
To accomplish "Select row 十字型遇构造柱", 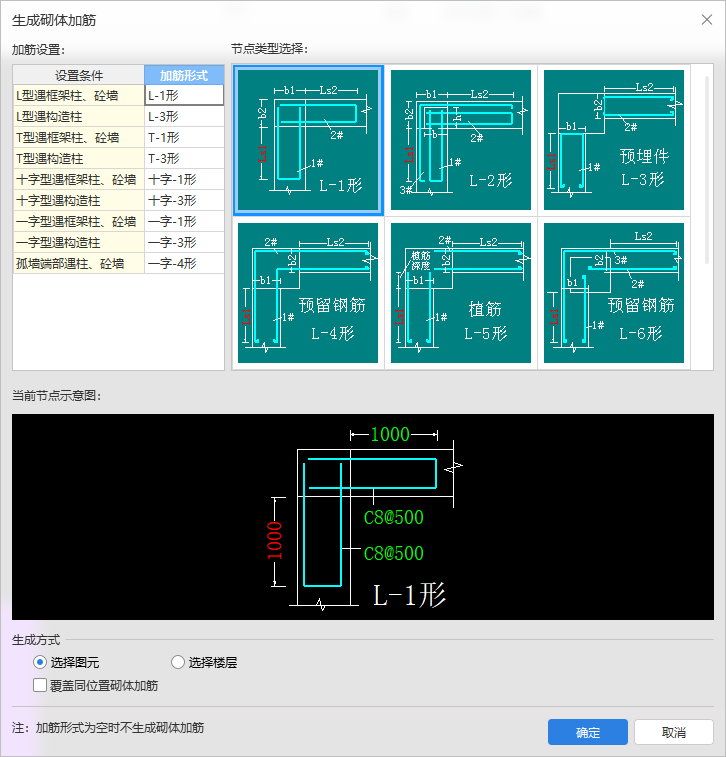I will (79, 200).
